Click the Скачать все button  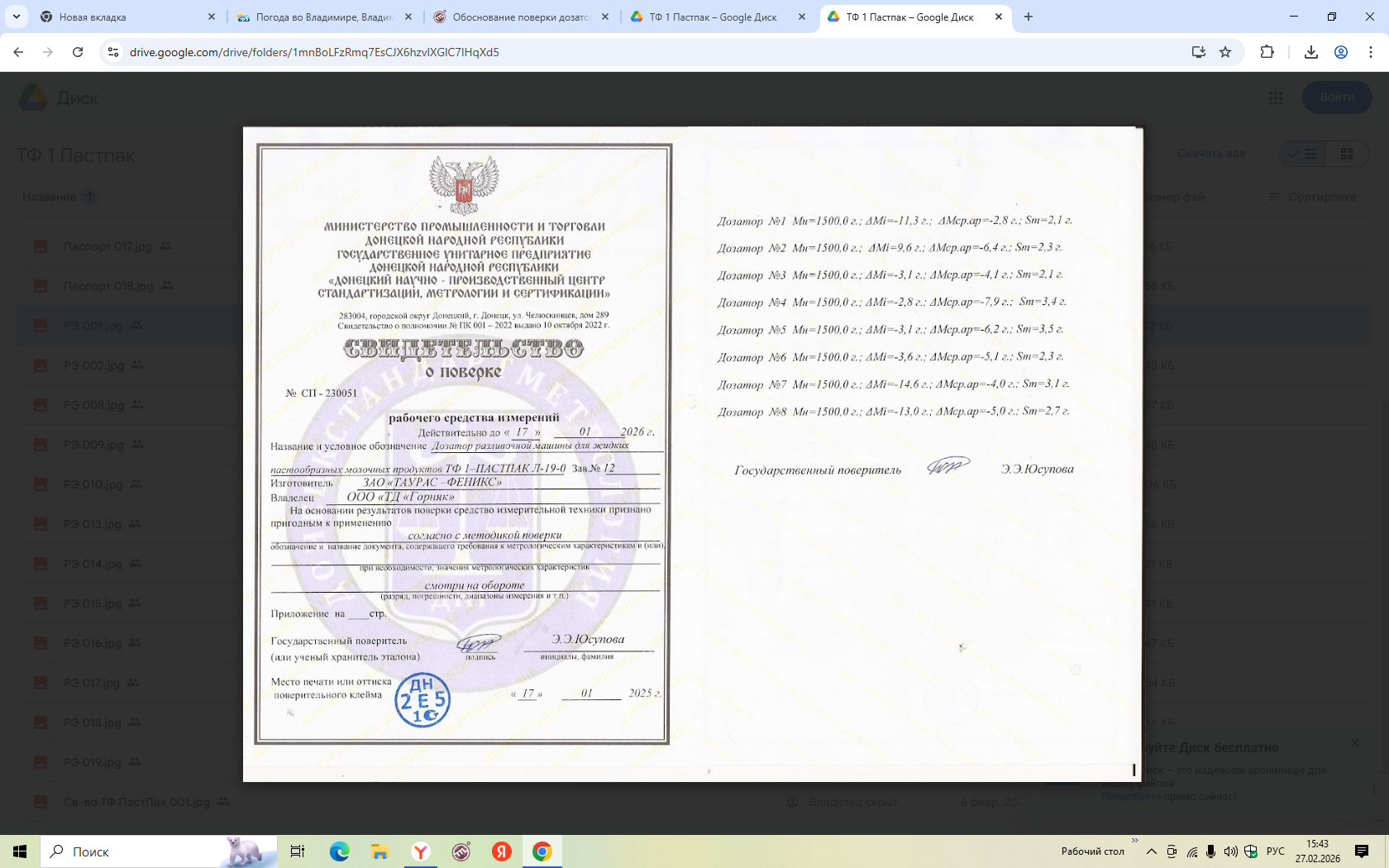1210,154
